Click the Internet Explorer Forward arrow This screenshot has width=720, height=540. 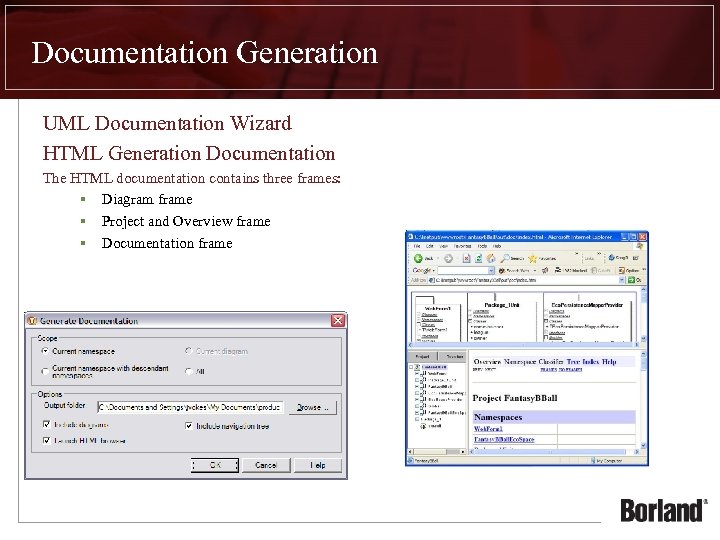coord(449,259)
